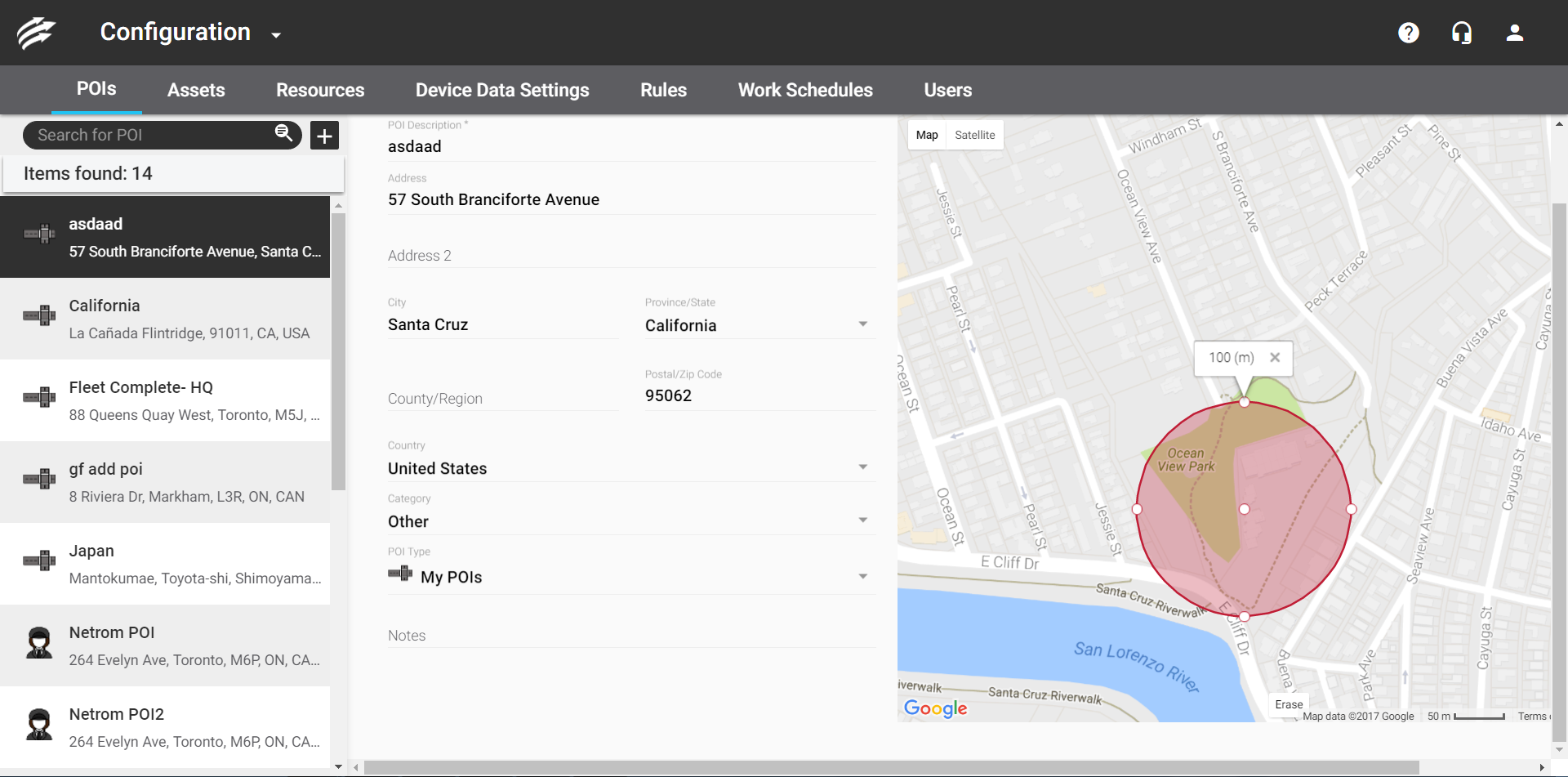The height and width of the screenshot is (777, 1568).
Task: Add a new POI with plus button
Action: (x=324, y=136)
